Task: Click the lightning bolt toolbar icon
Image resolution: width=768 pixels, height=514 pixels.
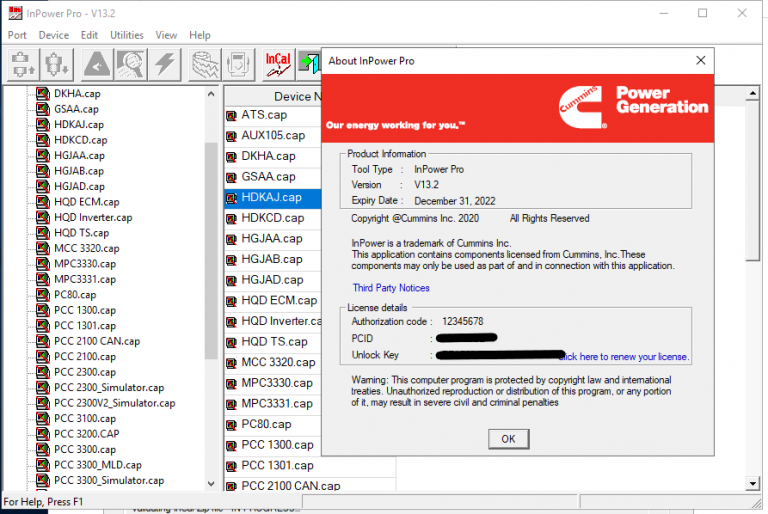Action: [x=165, y=64]
